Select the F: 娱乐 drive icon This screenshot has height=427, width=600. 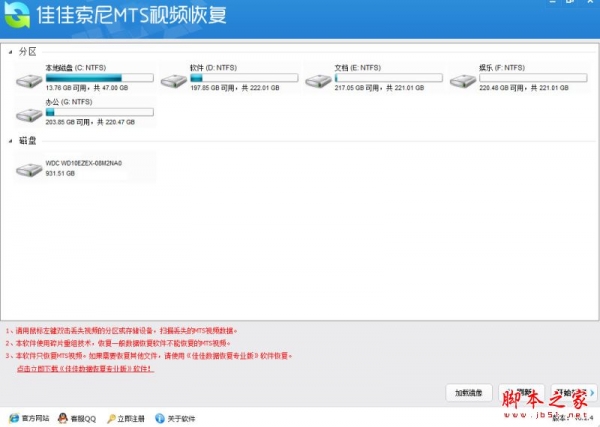point(463,81)
